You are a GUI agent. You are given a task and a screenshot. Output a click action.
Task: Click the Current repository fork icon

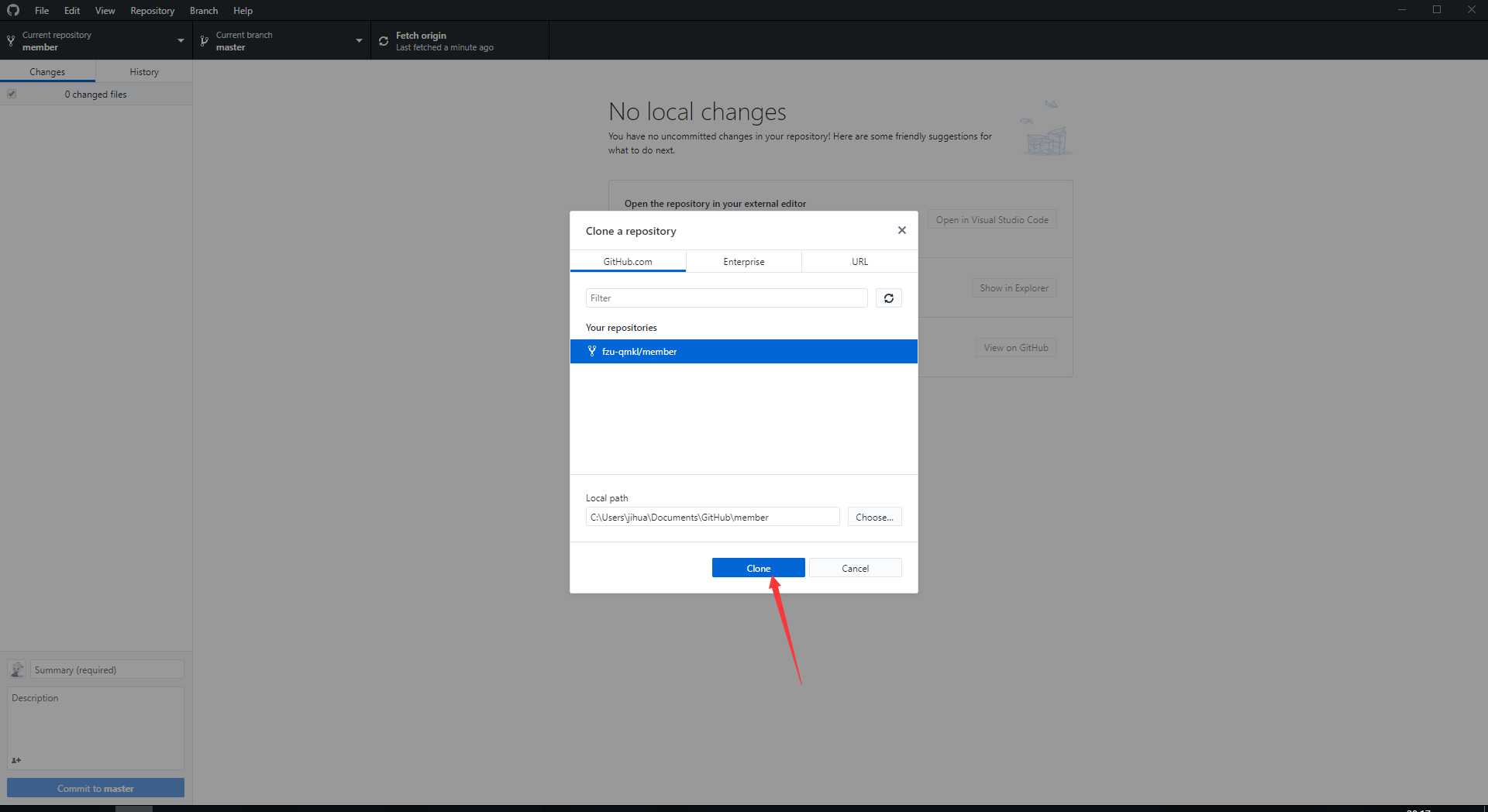coord(11,41)
